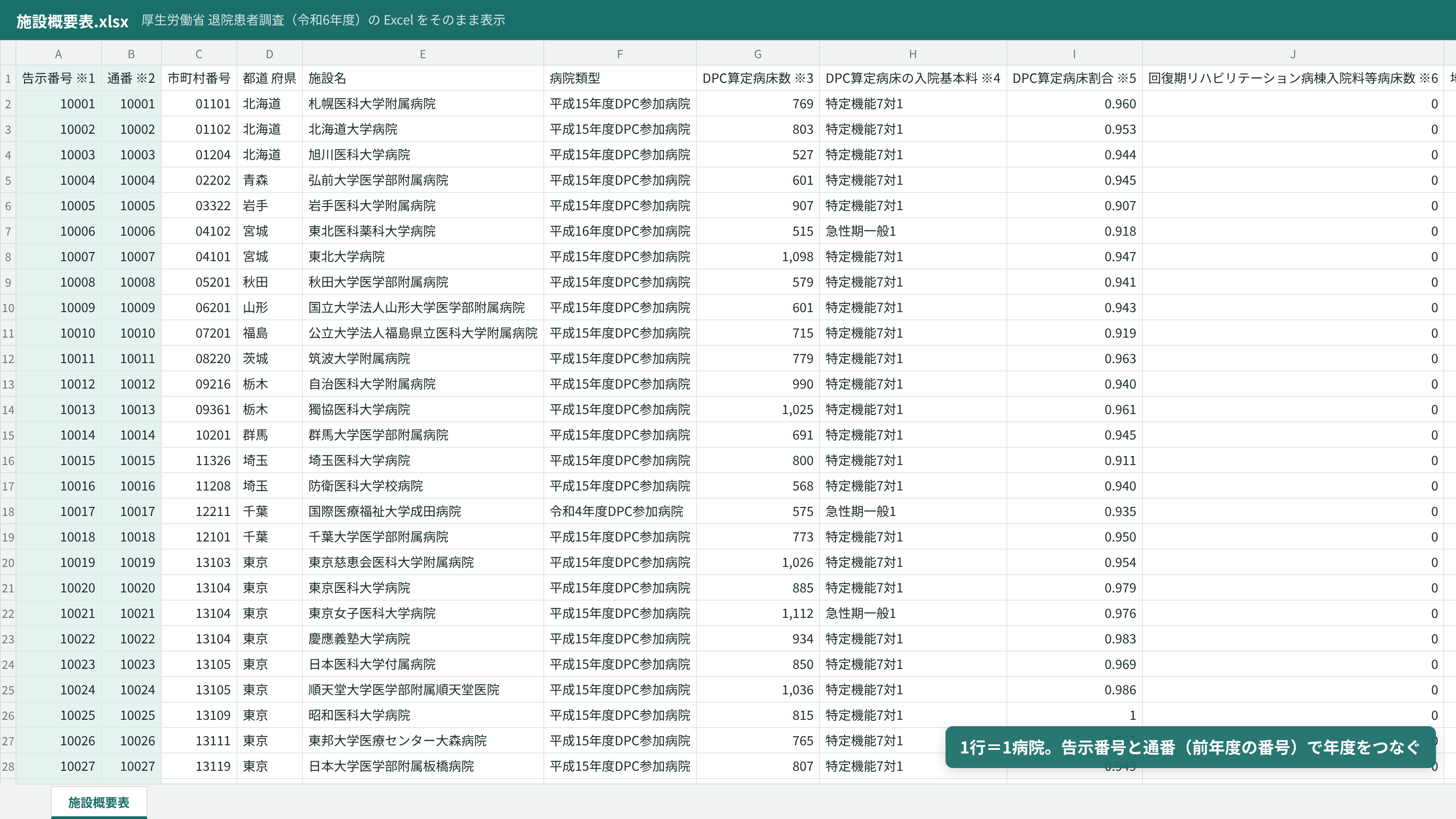Image resolution: width=1456 pixels, height=819 pixels.
Task: Select cell 国際医療福祉大学成田病院
Action: click(423, 511)
